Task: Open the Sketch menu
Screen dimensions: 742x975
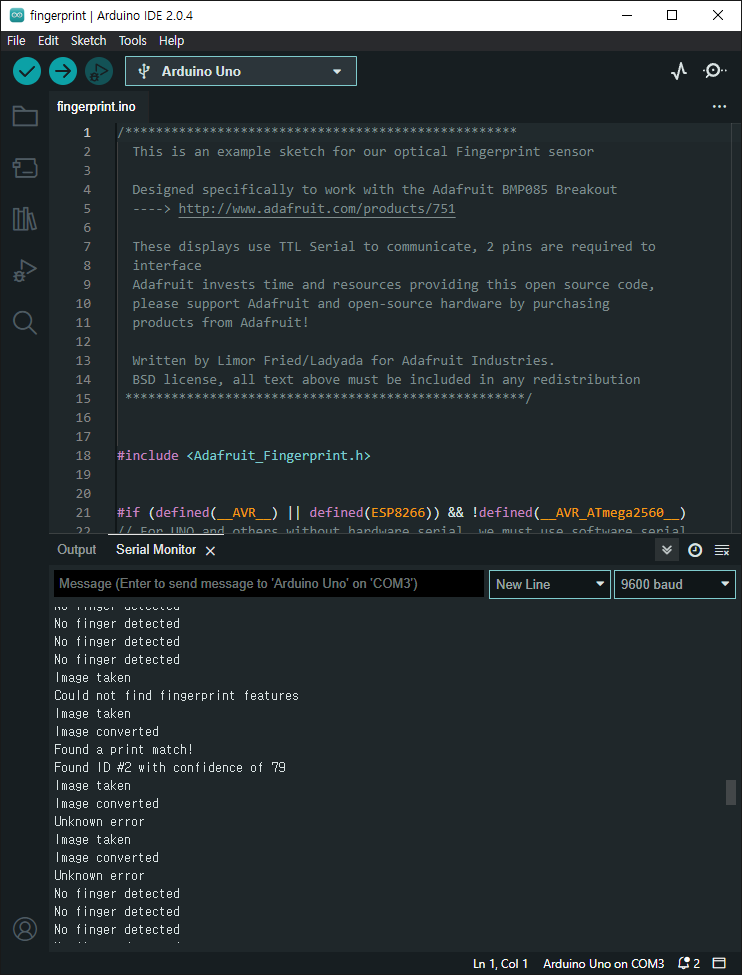Action: click(88, 40)
